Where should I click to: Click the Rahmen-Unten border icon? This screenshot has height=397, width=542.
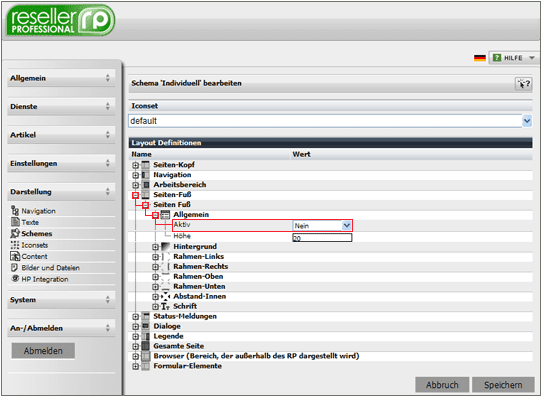point(166,286)
